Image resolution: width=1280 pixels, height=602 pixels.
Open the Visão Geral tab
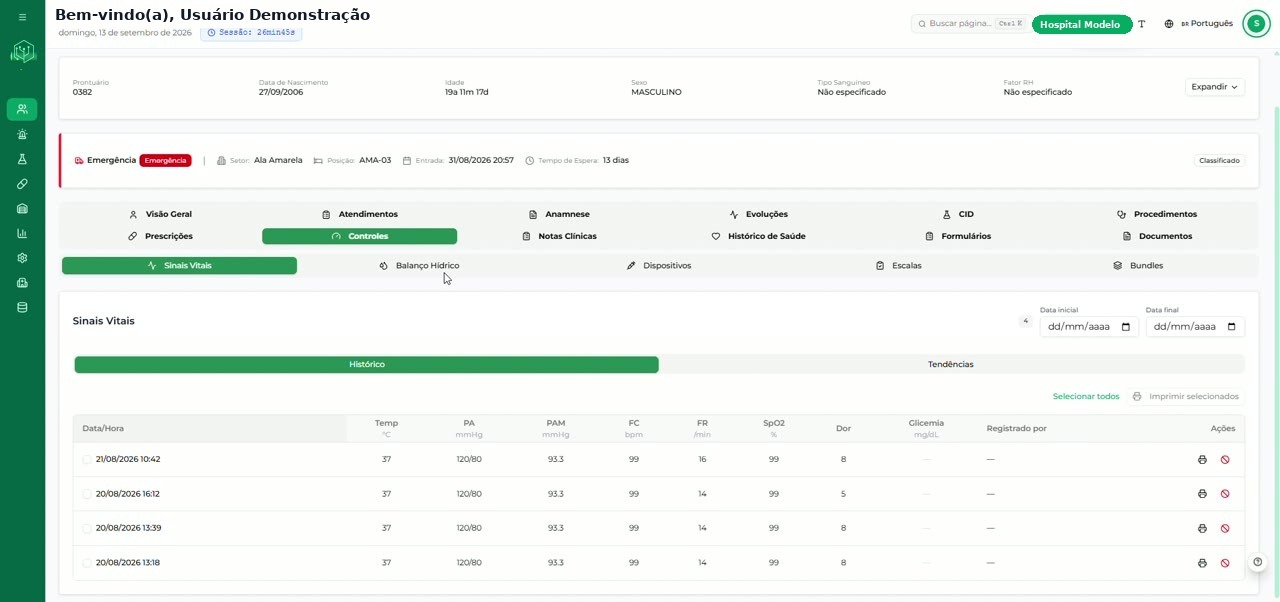click(x=160, y=214)
